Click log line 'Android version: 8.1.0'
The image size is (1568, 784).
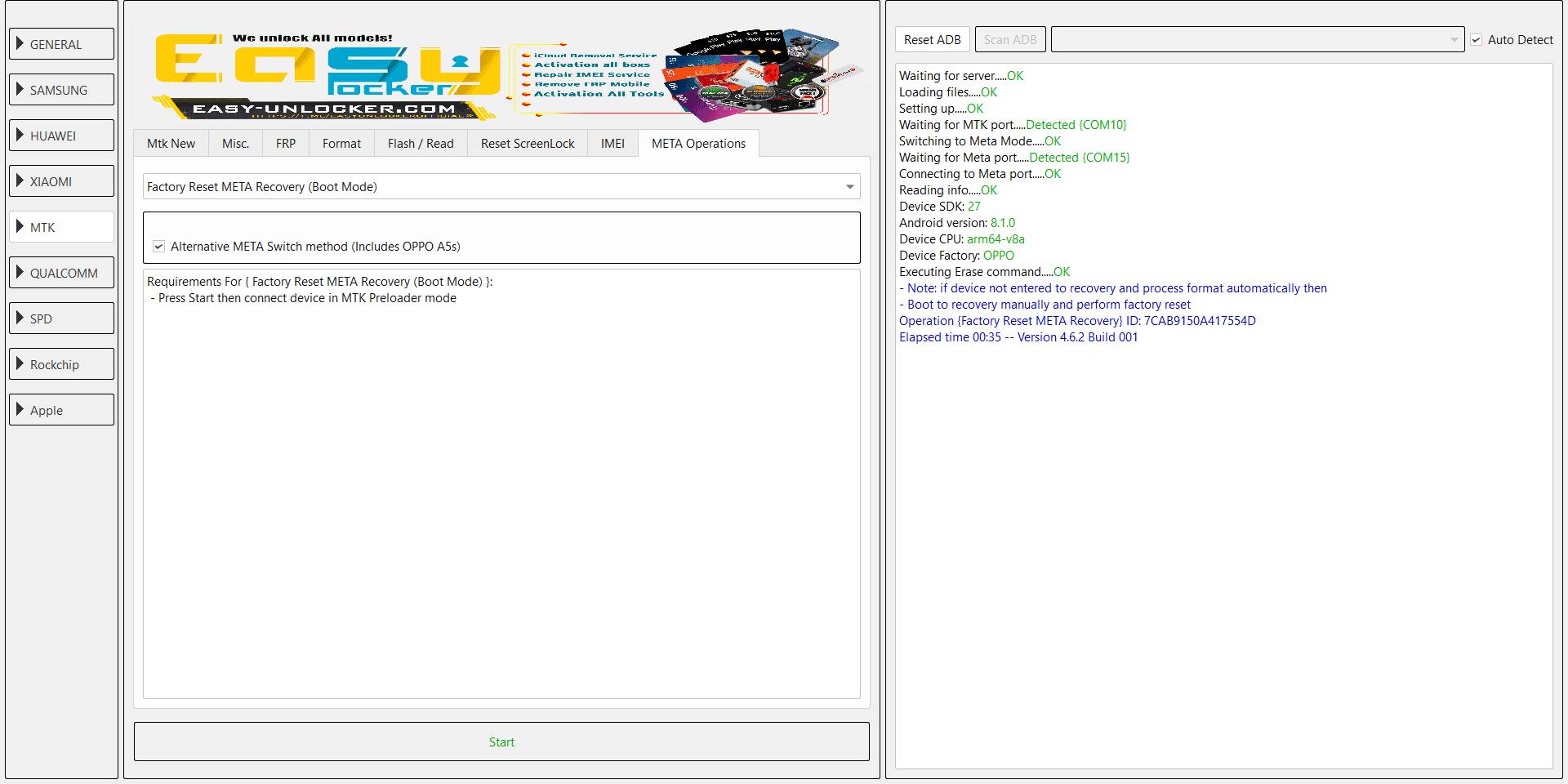point(957,223)
